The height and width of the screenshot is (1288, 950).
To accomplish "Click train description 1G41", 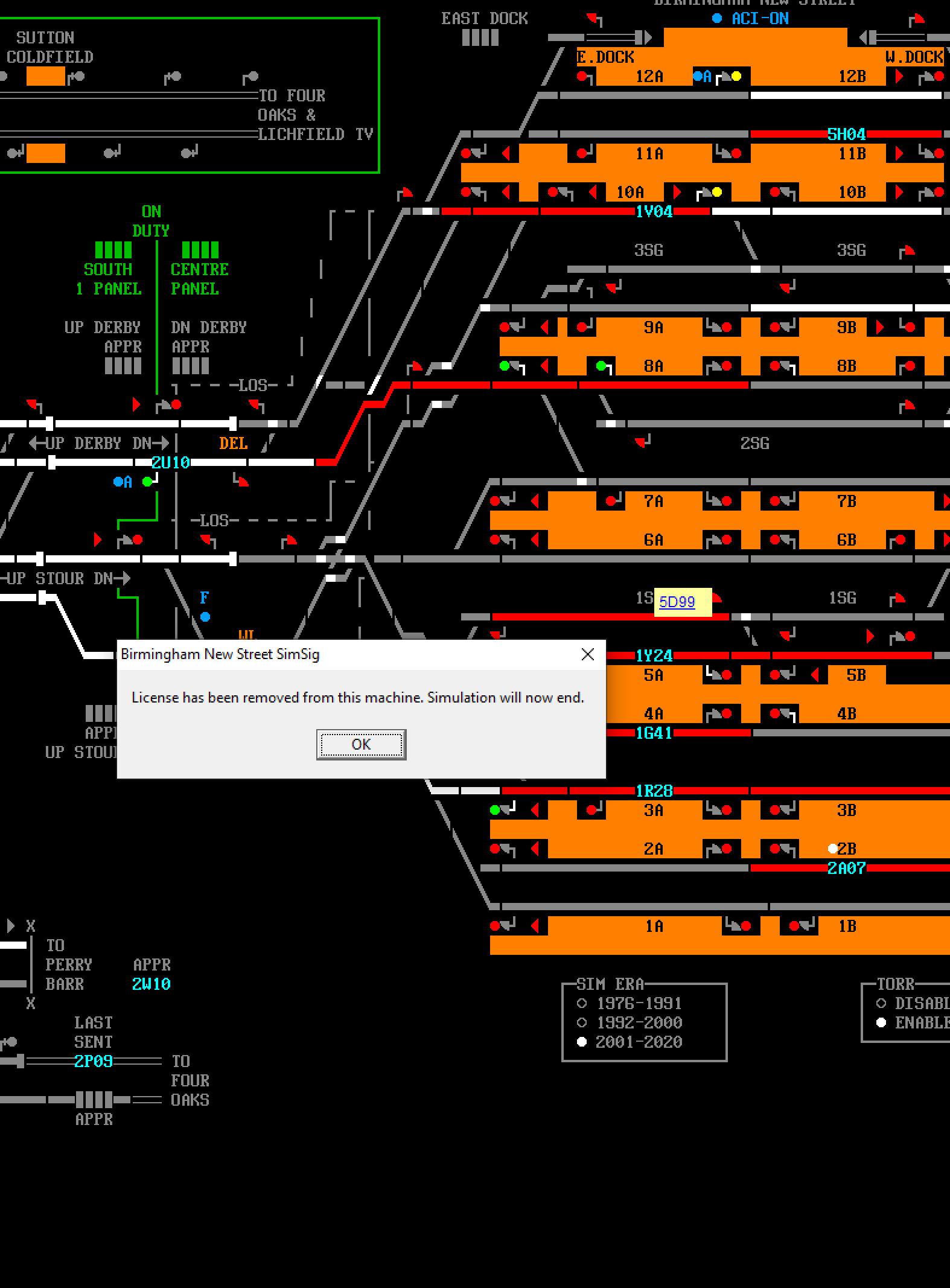I will pos(654,733).
